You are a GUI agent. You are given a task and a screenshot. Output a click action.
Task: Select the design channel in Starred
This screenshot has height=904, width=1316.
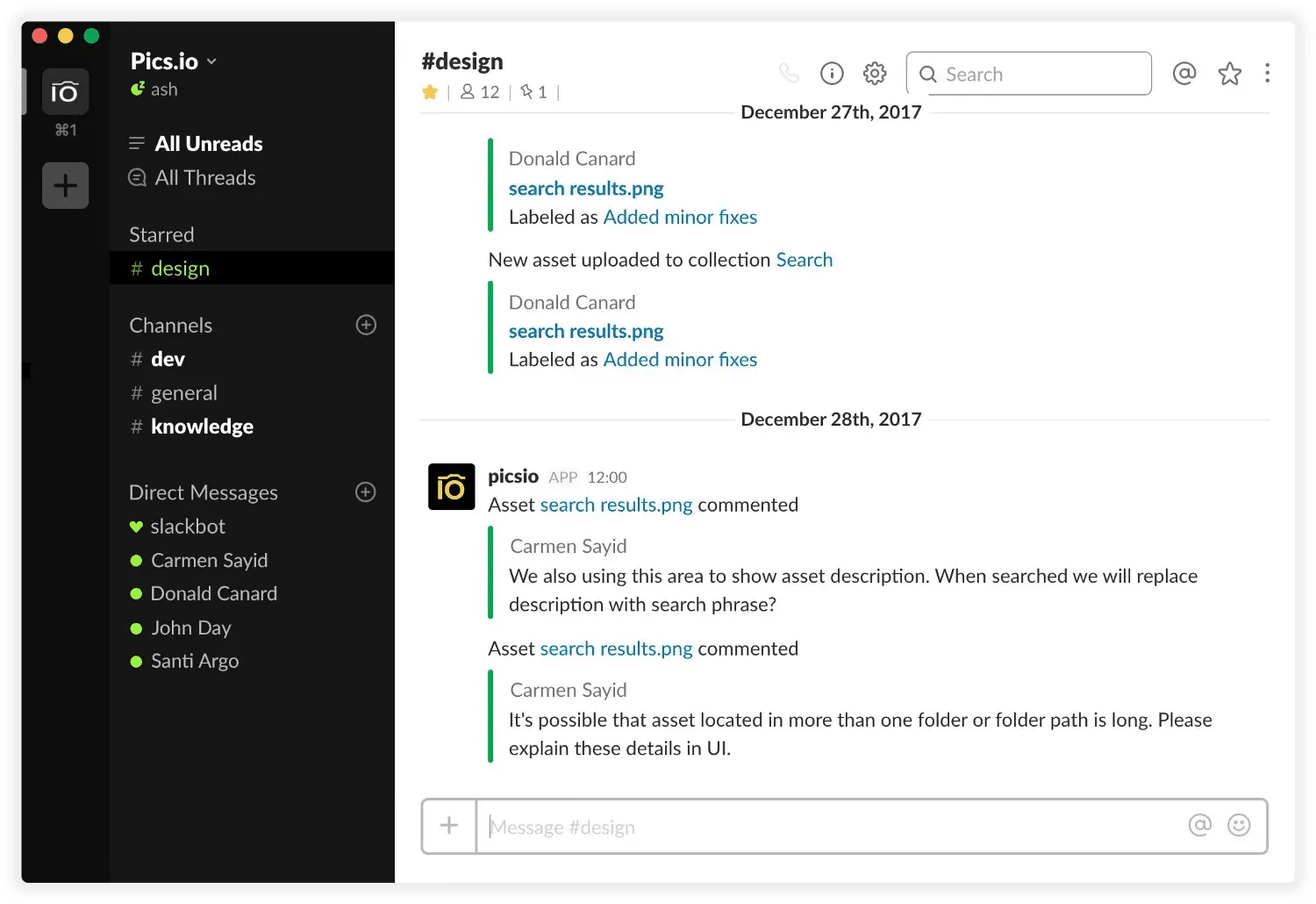[252, 268]
